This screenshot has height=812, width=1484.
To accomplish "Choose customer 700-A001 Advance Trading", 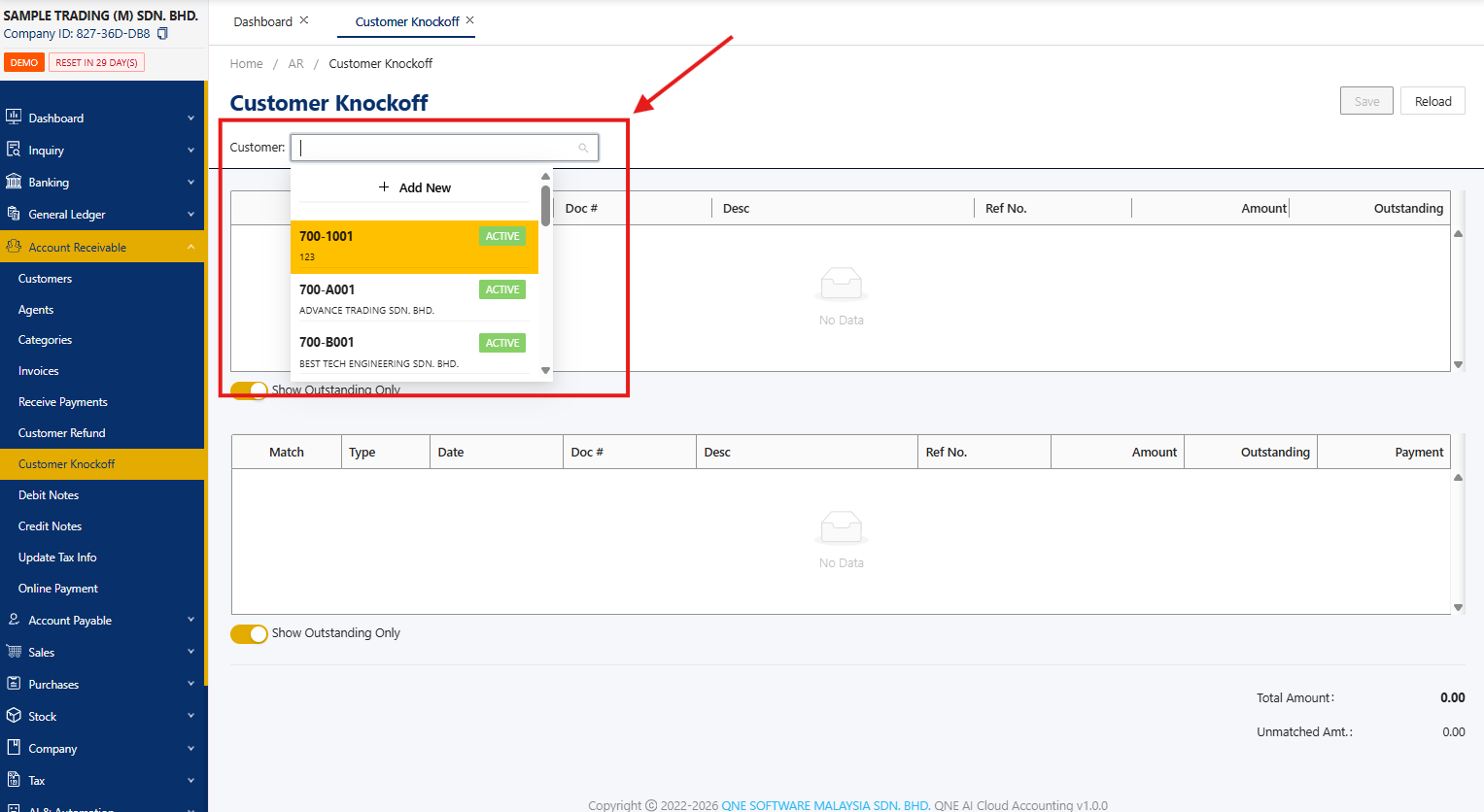I will click(x=414, y=299).
